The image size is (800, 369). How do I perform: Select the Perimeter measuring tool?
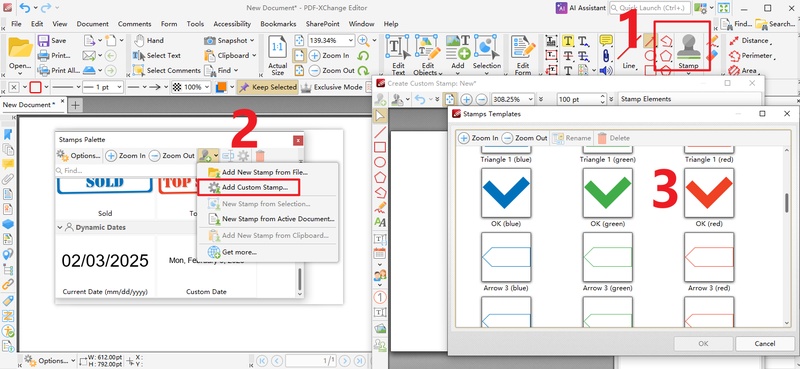pyautogui.click(x=751, y=55)
